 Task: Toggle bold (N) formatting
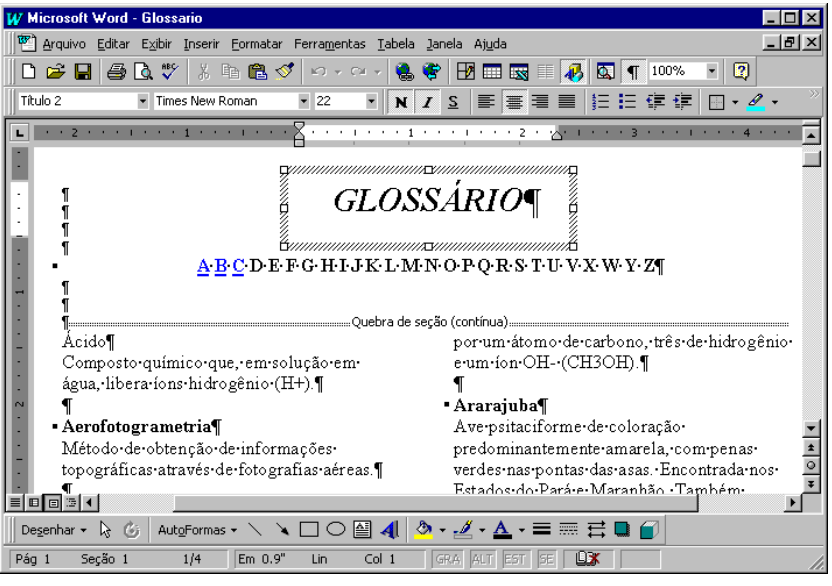tap(401, 101)
